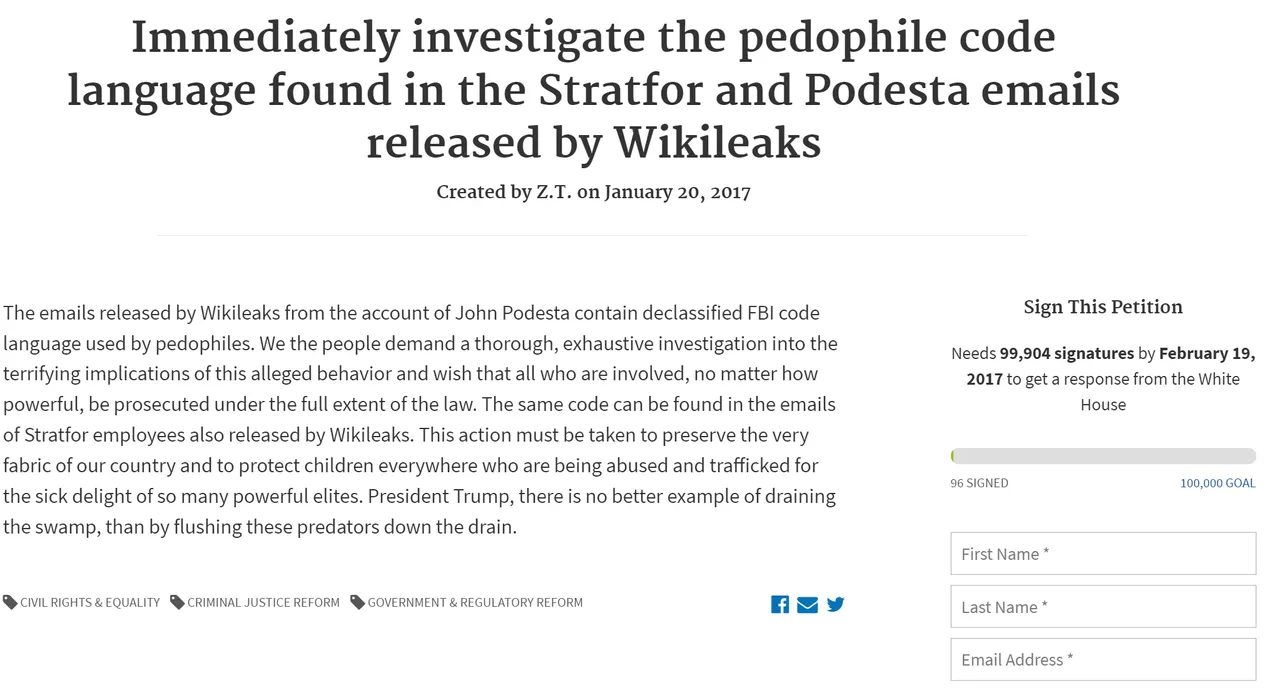Image resolution: width=1280 pixels, height=693 pixels.
Task: Click the 96 SIGNED count
Action: (979, 483)
